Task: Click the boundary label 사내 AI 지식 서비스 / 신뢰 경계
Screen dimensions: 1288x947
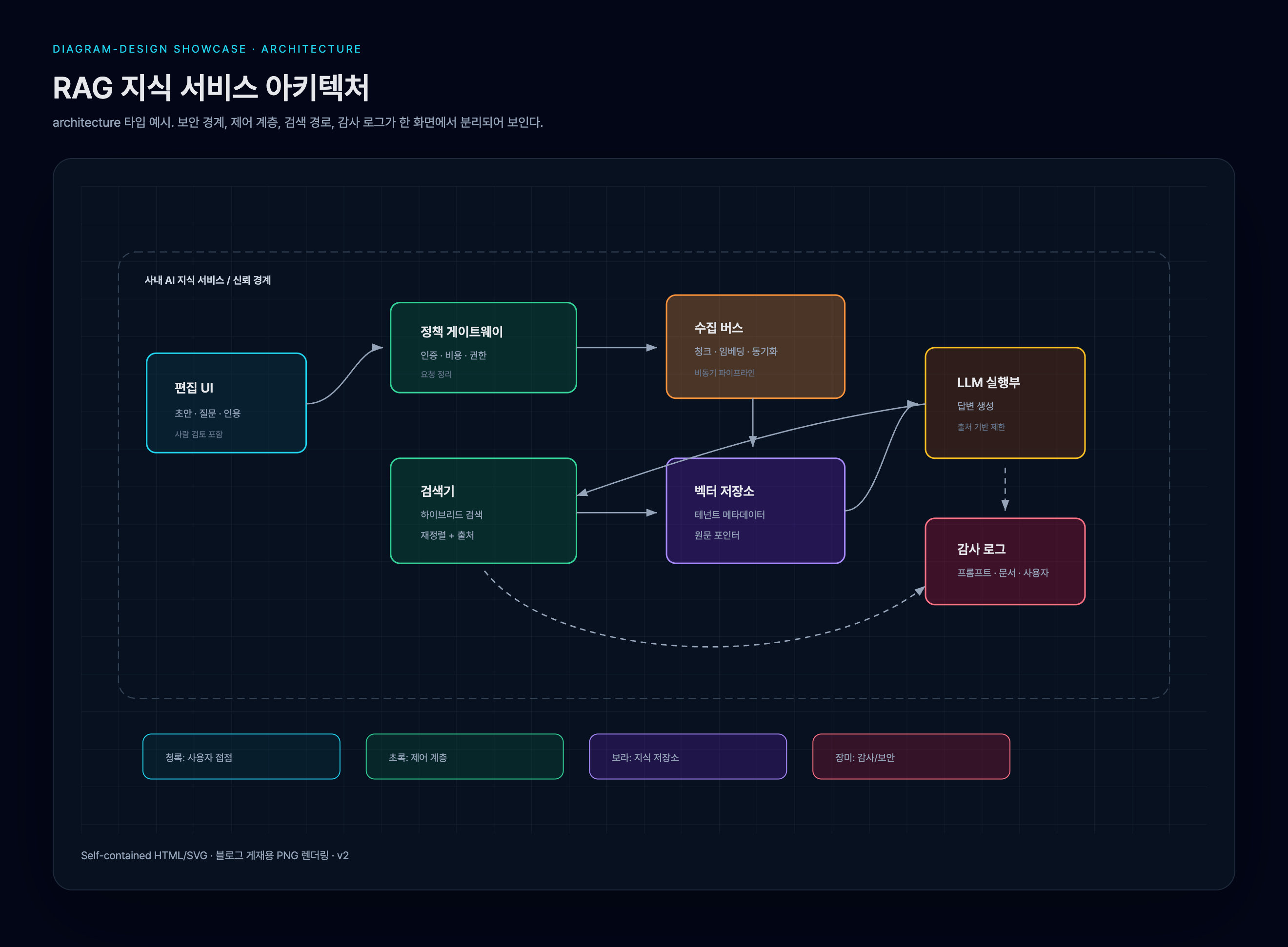Action: pyautogui.click(x=208, y=280)
